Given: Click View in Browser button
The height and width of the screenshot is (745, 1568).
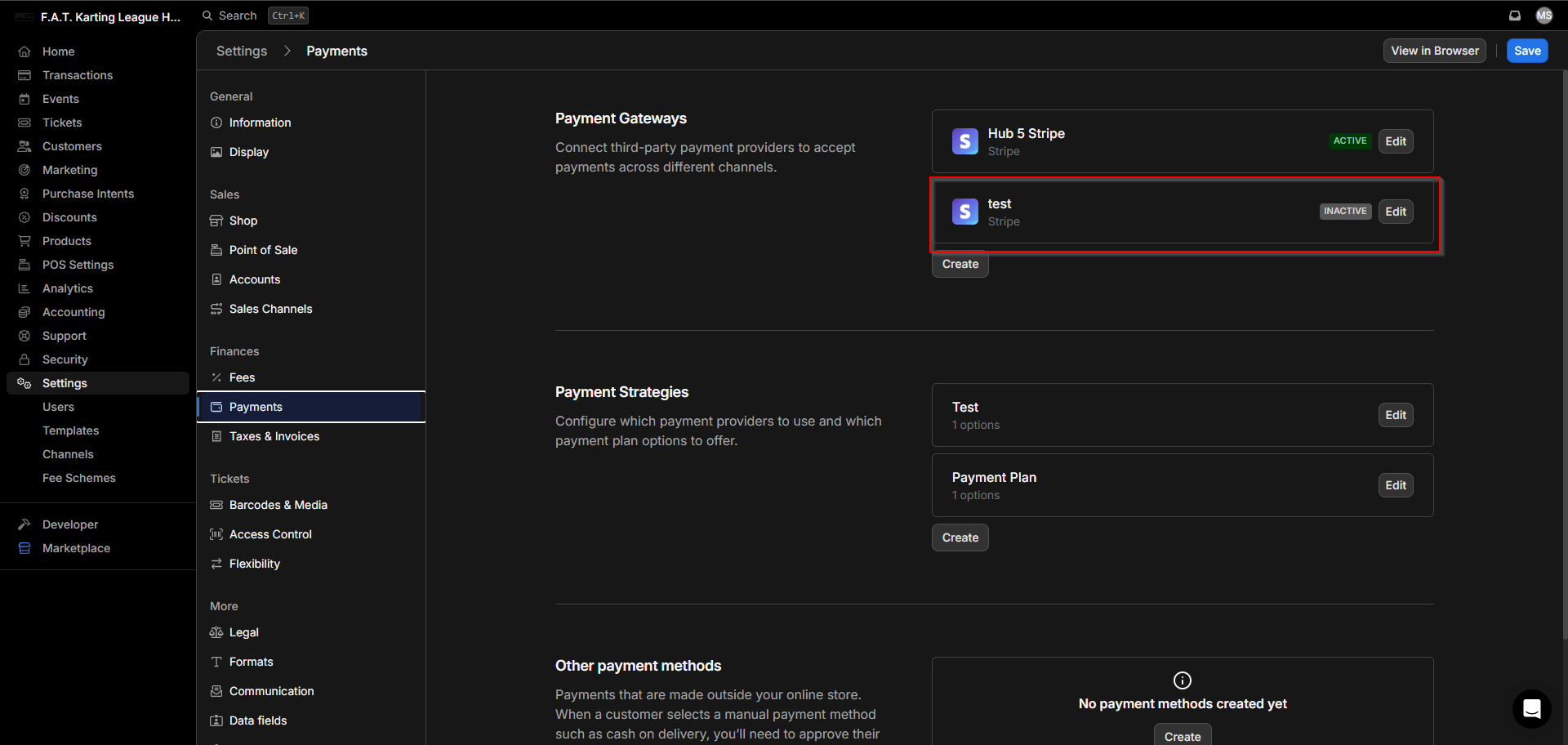Looking at the screenshot, I should coord(1435,51).
